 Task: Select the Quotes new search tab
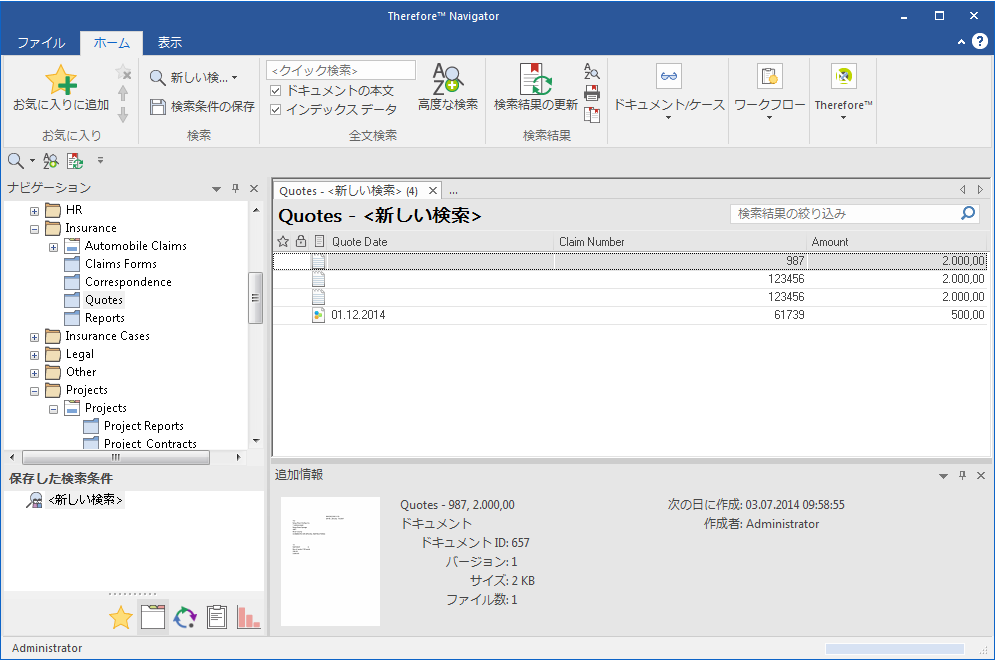(x=348, y=191)
